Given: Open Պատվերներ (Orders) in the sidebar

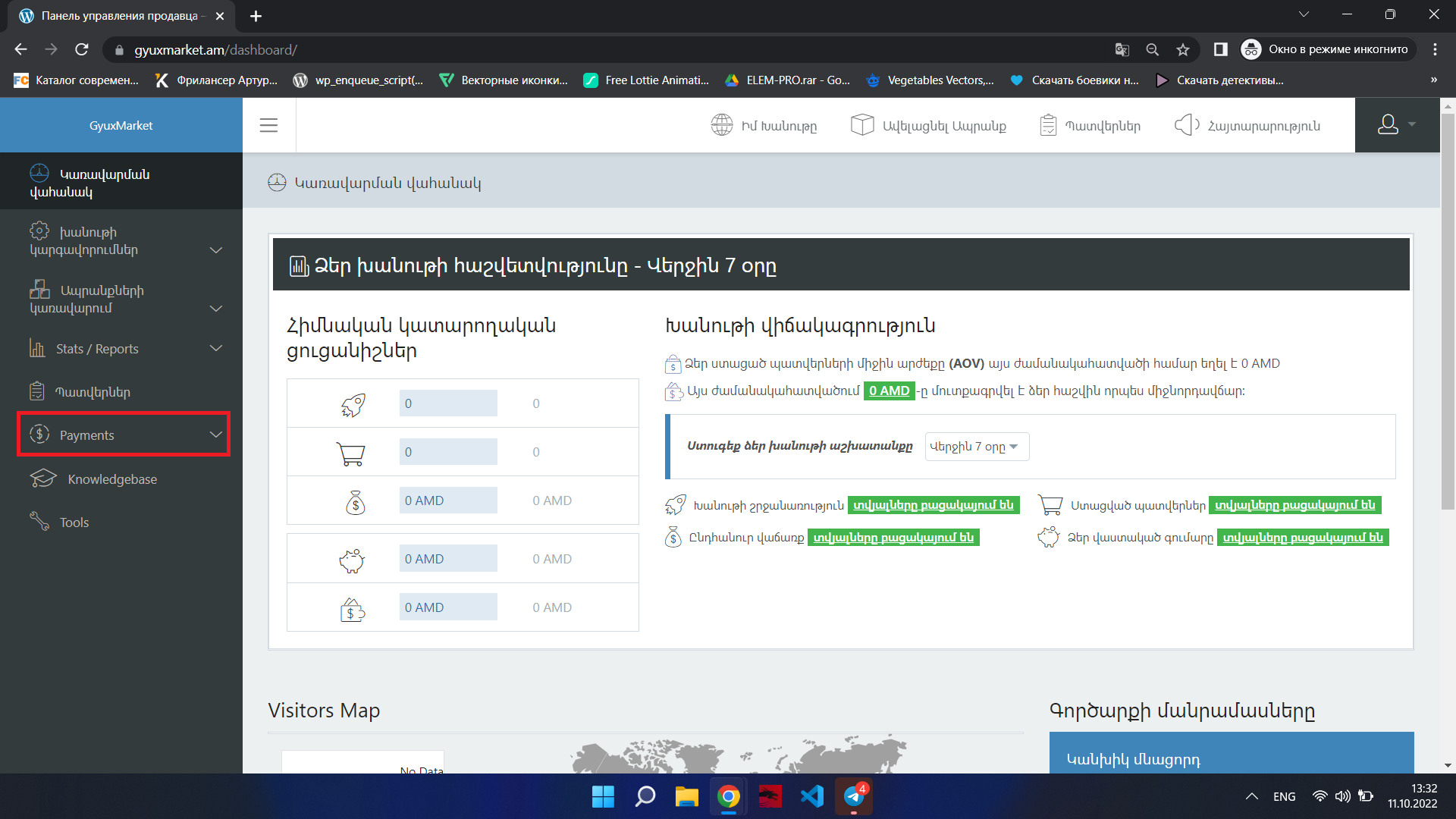Looking at the screenshot, I should [93, 392].
